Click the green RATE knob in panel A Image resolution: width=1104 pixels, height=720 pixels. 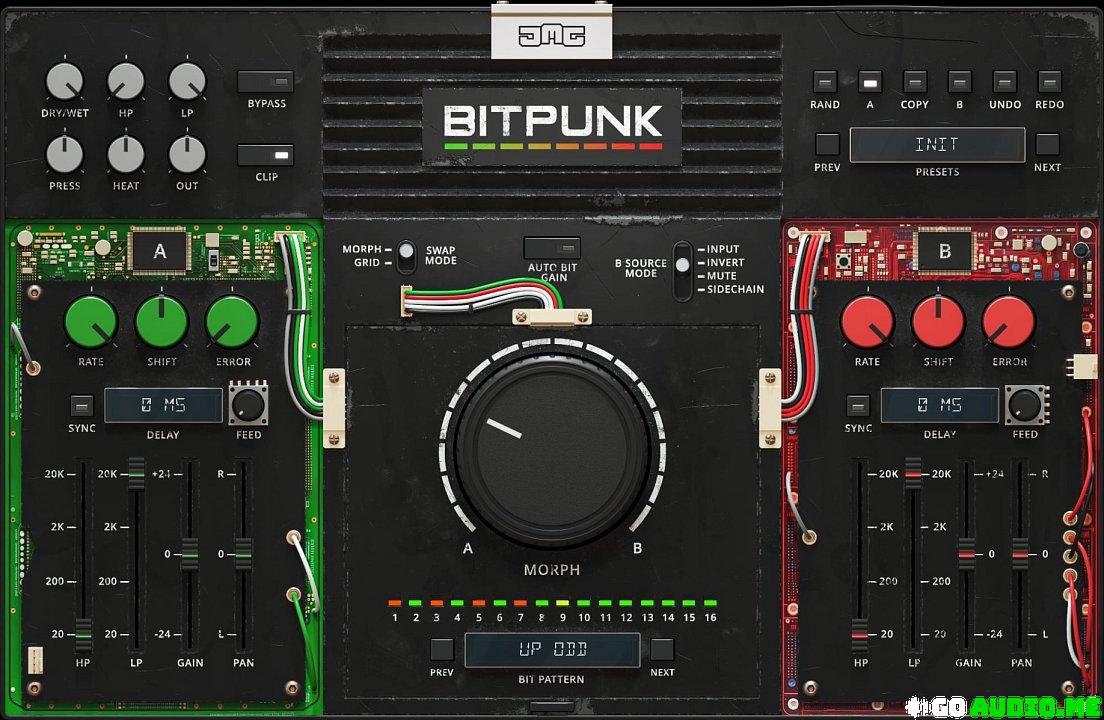point(91,322)
